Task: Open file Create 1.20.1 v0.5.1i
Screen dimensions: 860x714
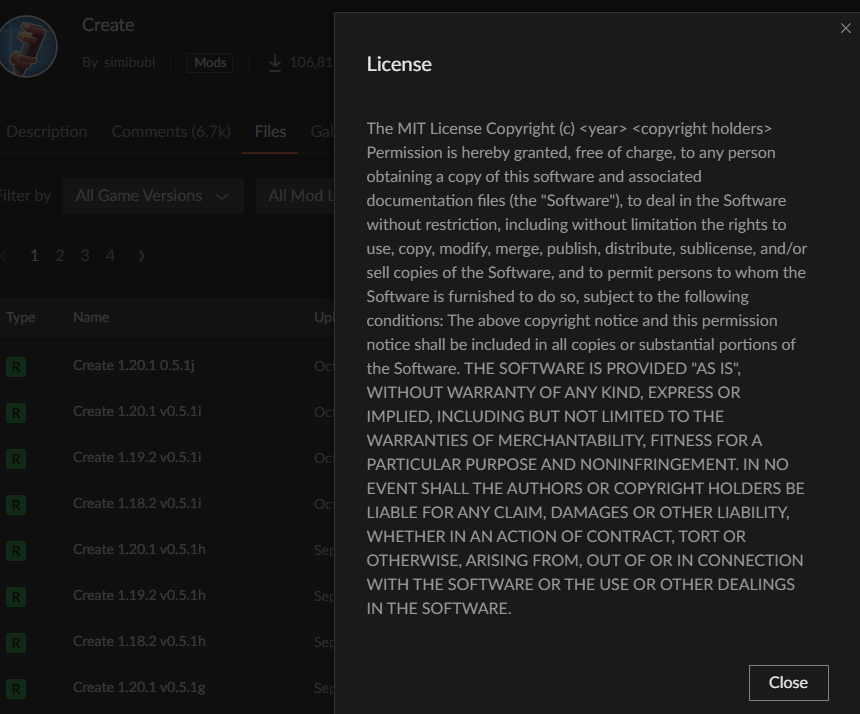Action: pos(137,411)
